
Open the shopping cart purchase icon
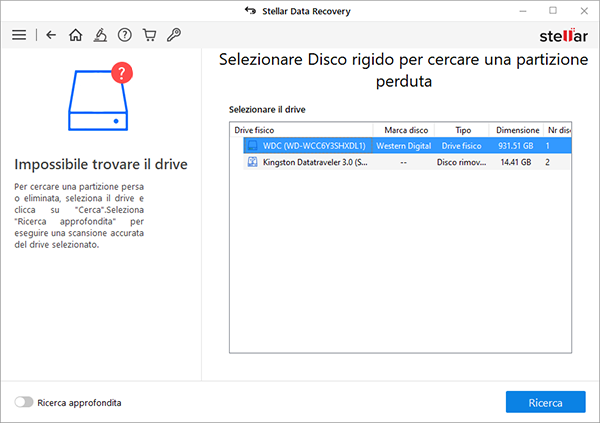click(x=149, y=35)
